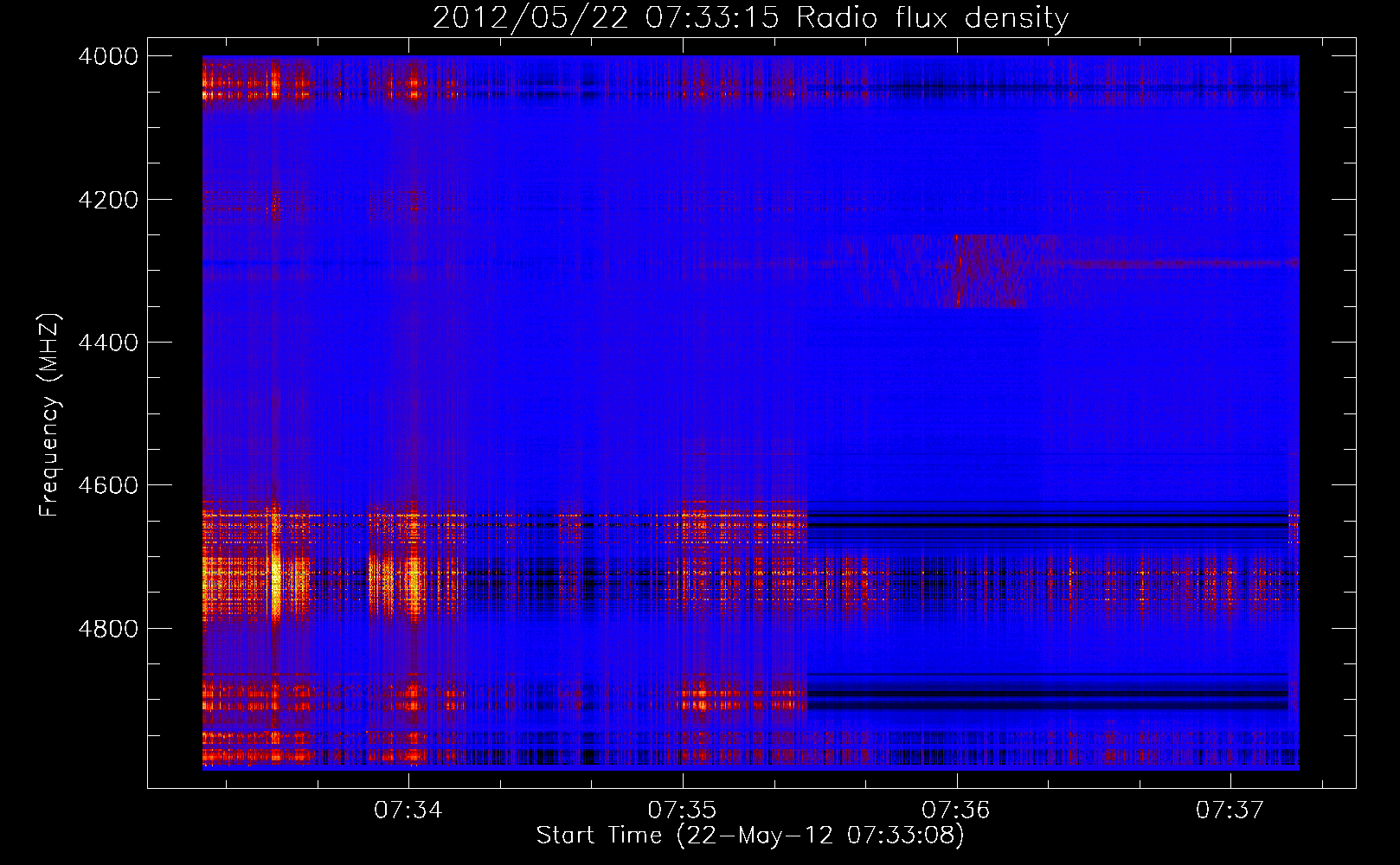Click the plot title '2012/05/22 07:33:15 Radio flux density'
Viewport: 1400px width, 865px height.
click(x=750, y=18)
